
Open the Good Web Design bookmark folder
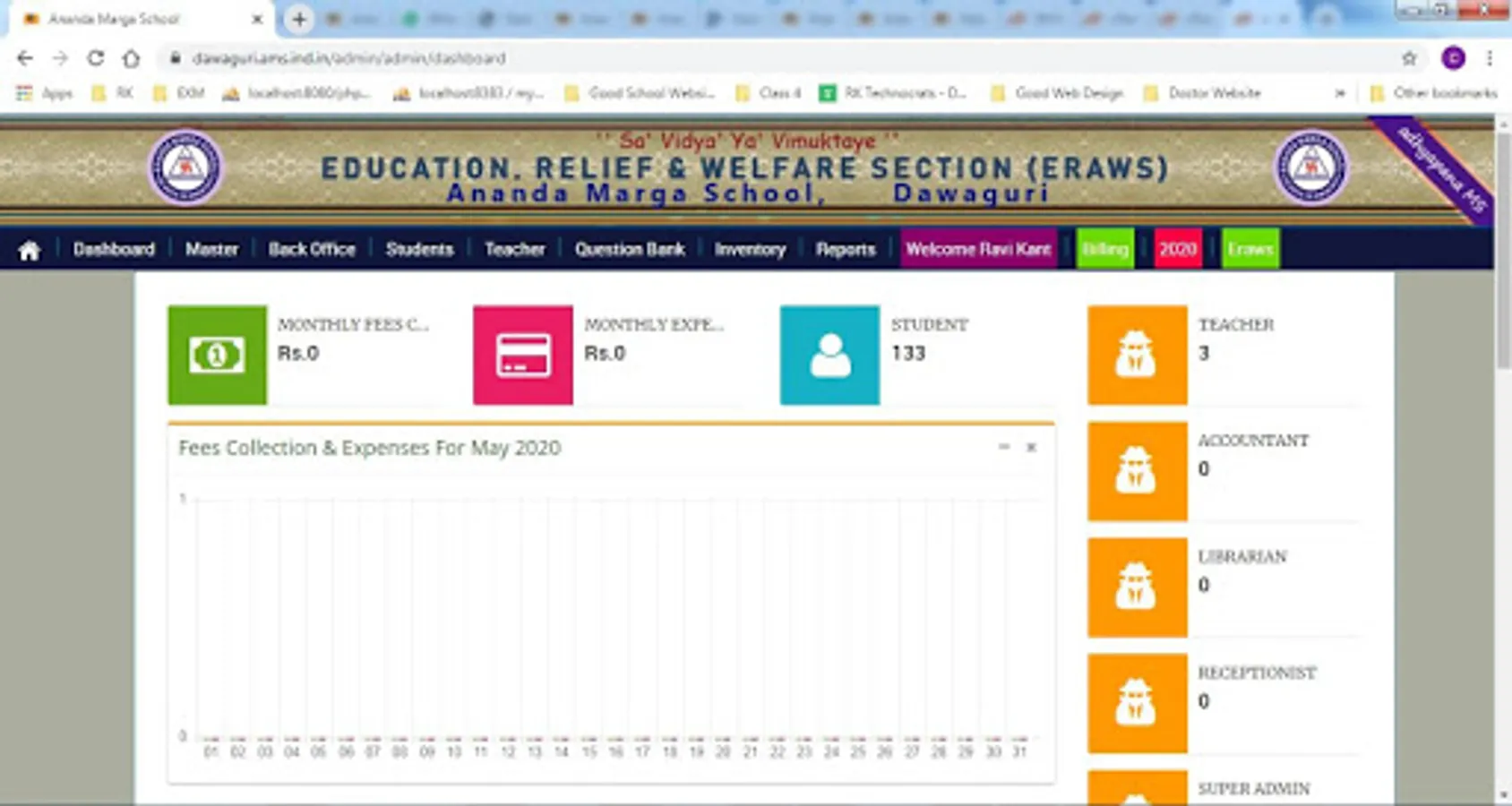(x=1057, y=93)
